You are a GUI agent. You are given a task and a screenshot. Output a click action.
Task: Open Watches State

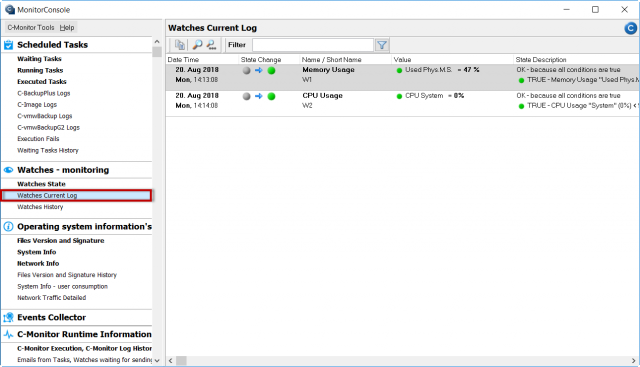41,184
